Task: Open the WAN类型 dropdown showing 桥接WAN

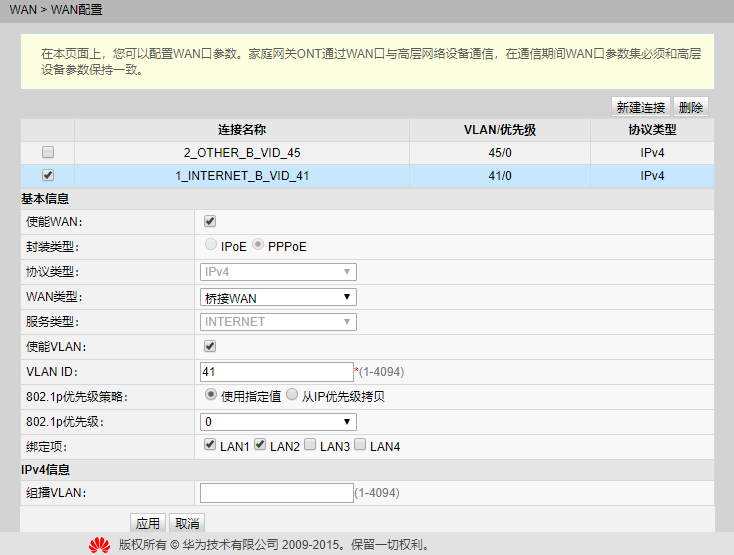Action: coord(278,297)
